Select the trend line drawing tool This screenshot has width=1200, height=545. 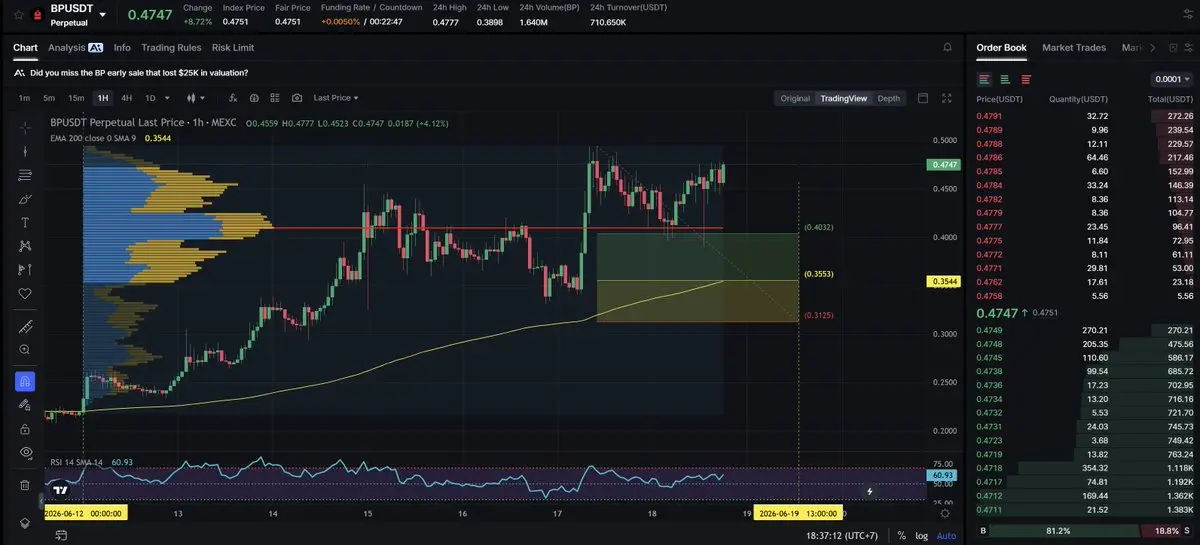(25, 152)
